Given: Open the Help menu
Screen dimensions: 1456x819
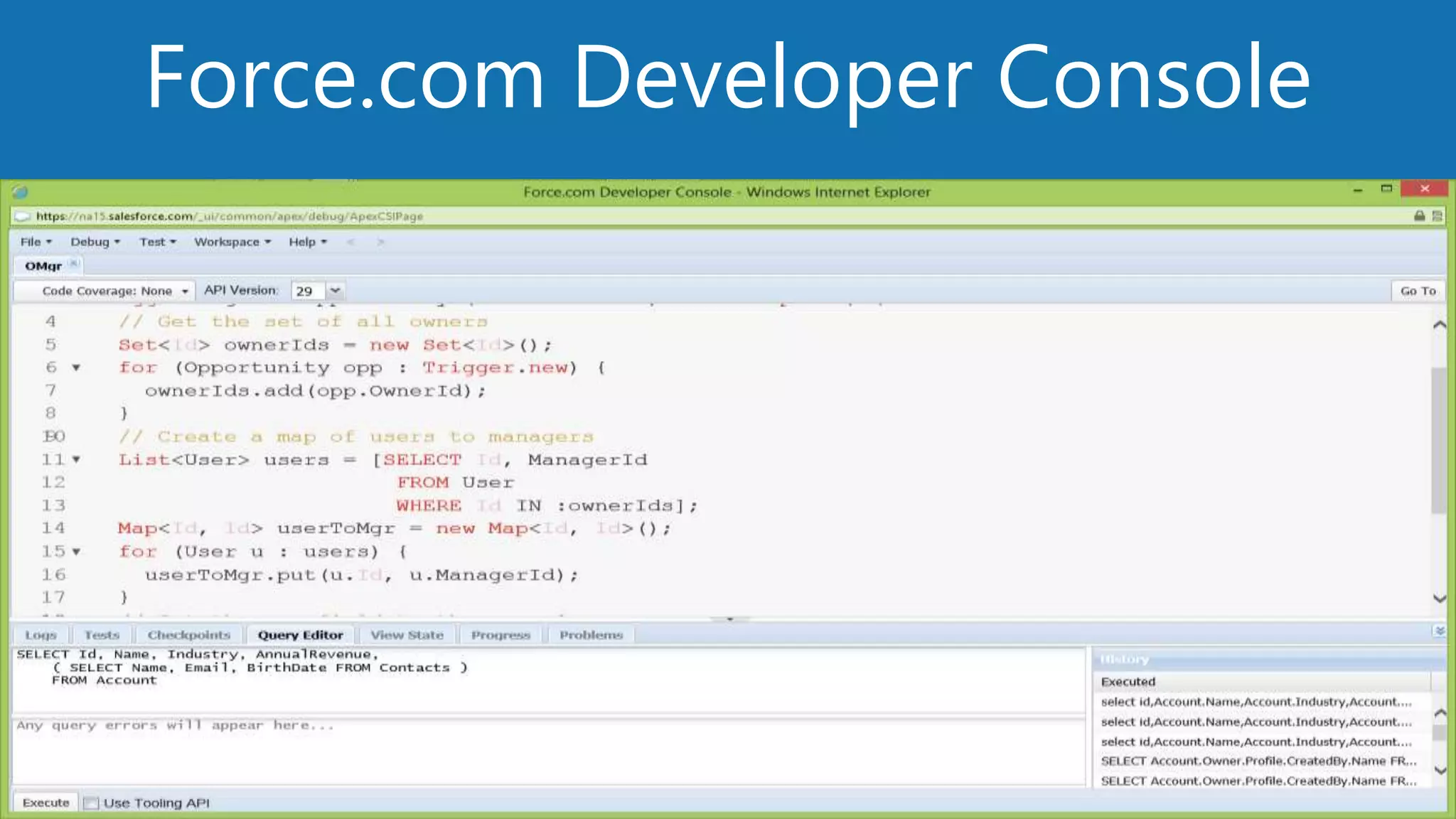Looking at the screenshot, I should point(307,242).
